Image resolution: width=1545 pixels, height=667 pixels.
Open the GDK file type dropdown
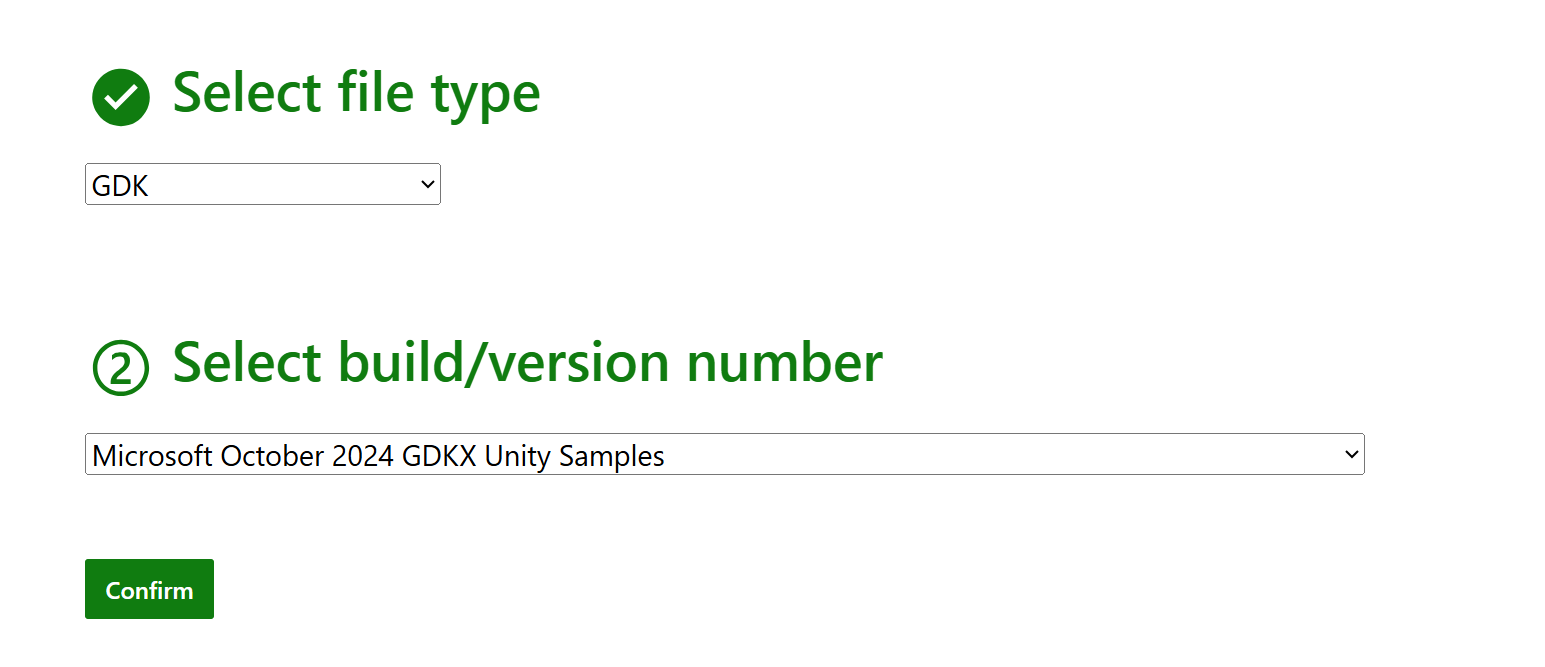tap(262, 184)
